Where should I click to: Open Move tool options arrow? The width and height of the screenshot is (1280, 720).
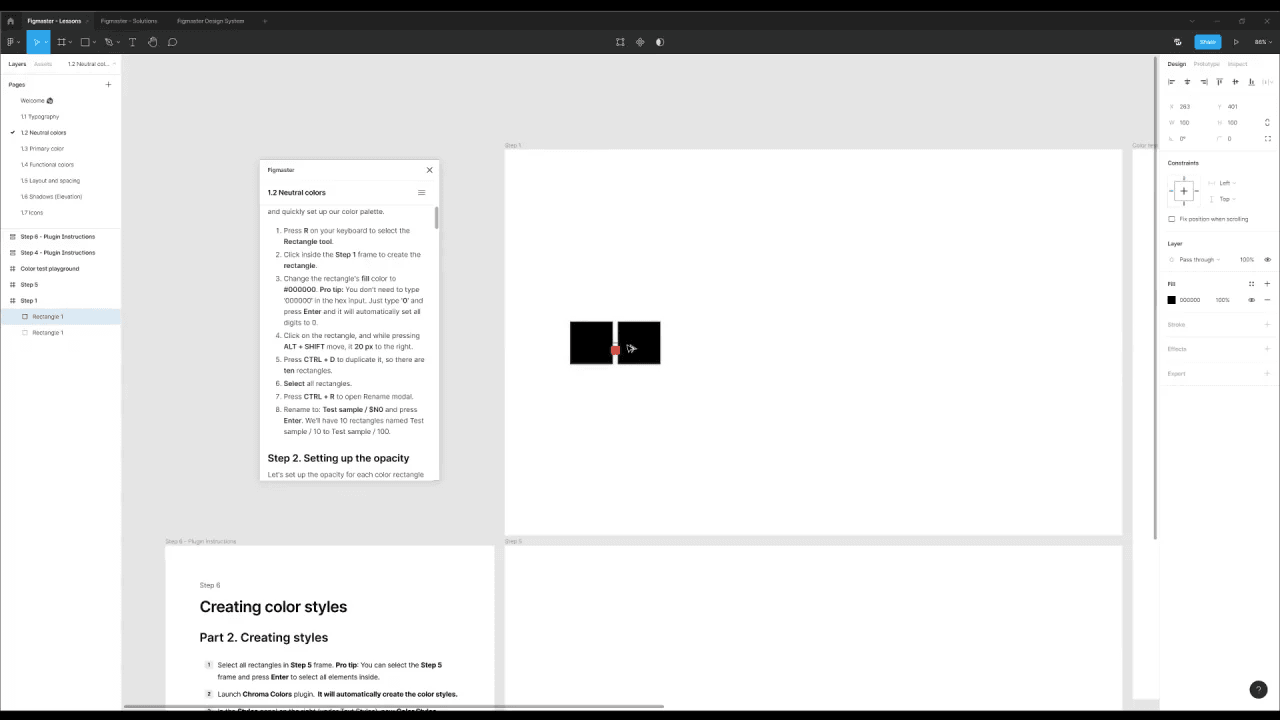pos(44,43)
